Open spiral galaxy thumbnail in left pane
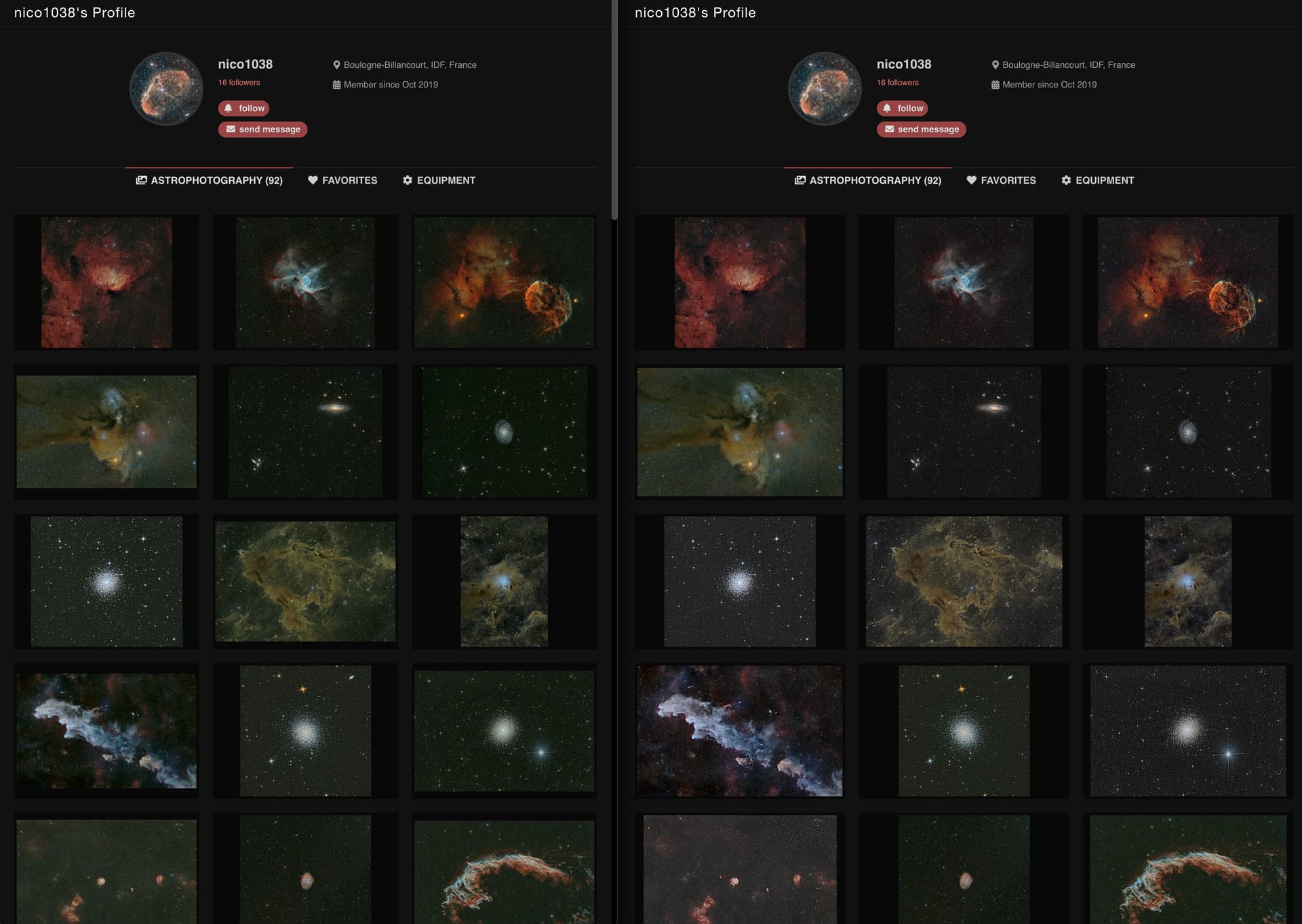The image size is (1302, 924). point(504,432)
